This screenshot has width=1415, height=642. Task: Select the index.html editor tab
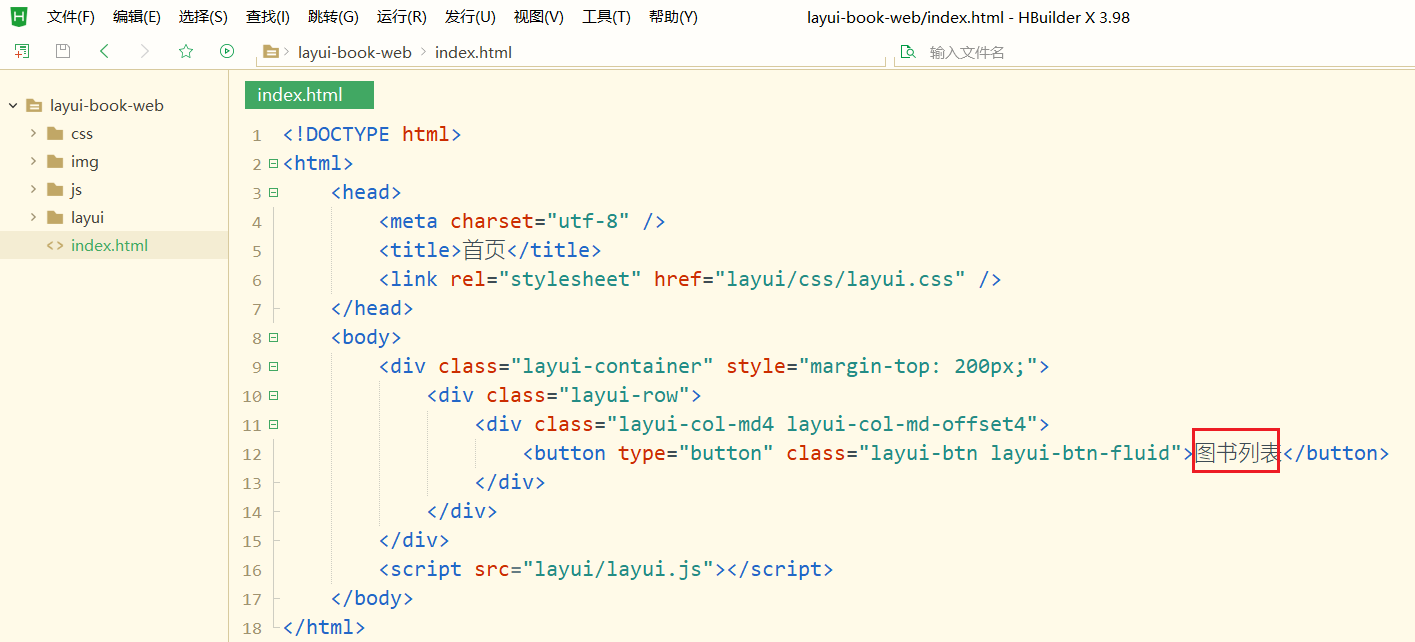coord(309,95)
